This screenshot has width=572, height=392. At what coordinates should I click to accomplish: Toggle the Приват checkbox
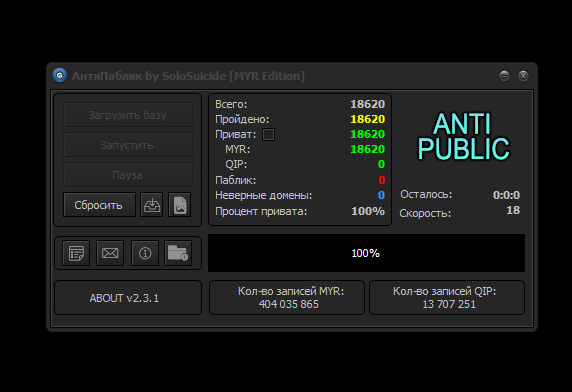tap(268, 135)
